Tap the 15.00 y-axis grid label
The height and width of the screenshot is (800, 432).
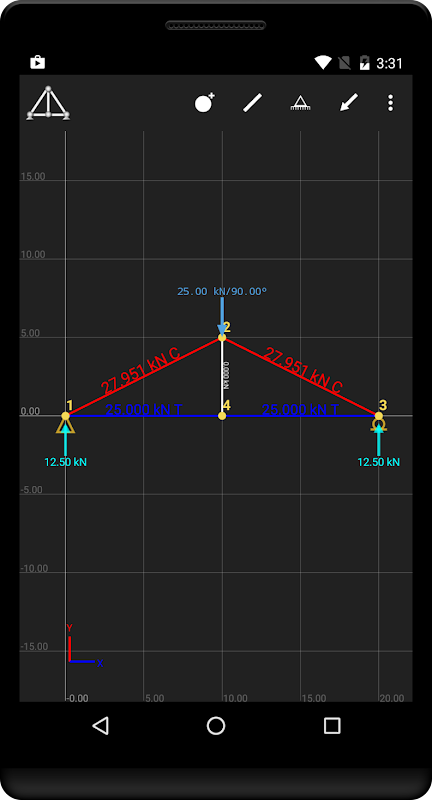click(33, 177)
